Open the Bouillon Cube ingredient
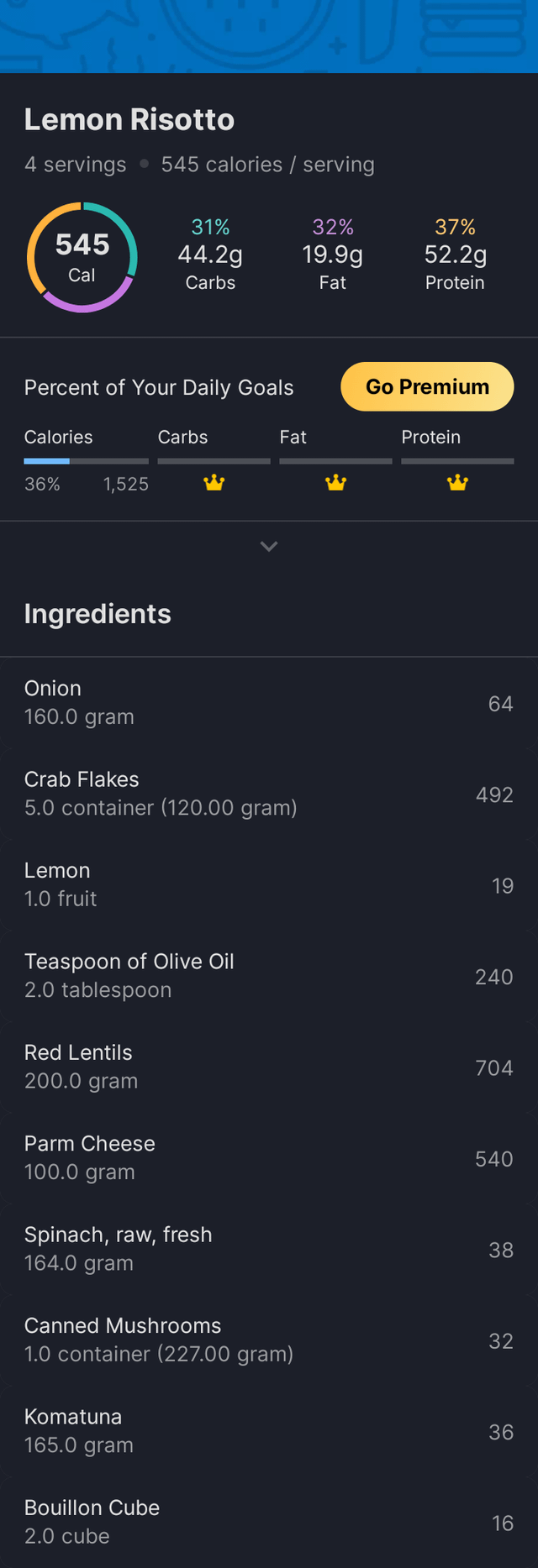The width and height of the screenshot is (538, 1568). click(269, 1522)
